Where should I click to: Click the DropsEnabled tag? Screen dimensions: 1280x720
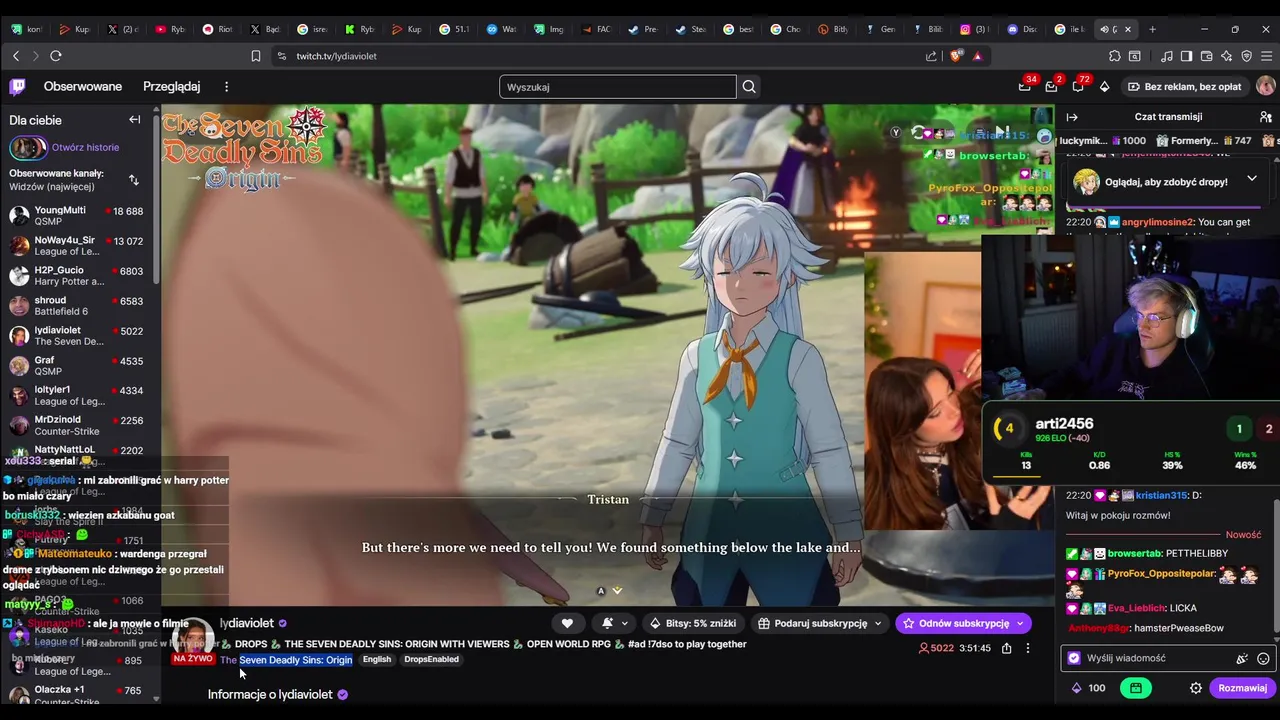pos(431,660)
